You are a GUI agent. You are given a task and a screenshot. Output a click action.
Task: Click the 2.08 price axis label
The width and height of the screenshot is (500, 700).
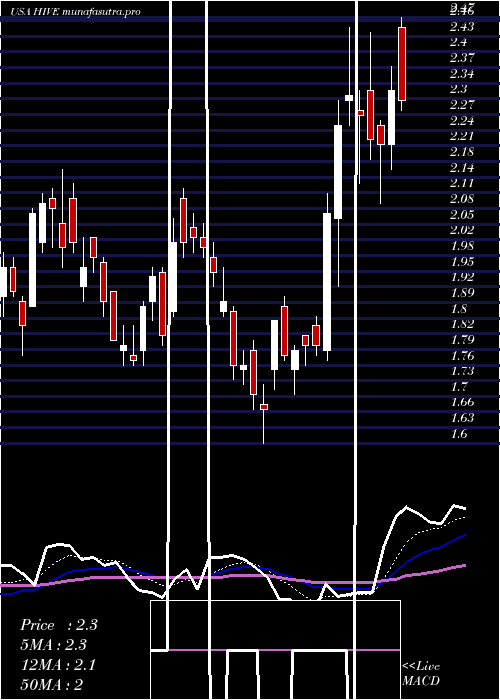[462, 199]
